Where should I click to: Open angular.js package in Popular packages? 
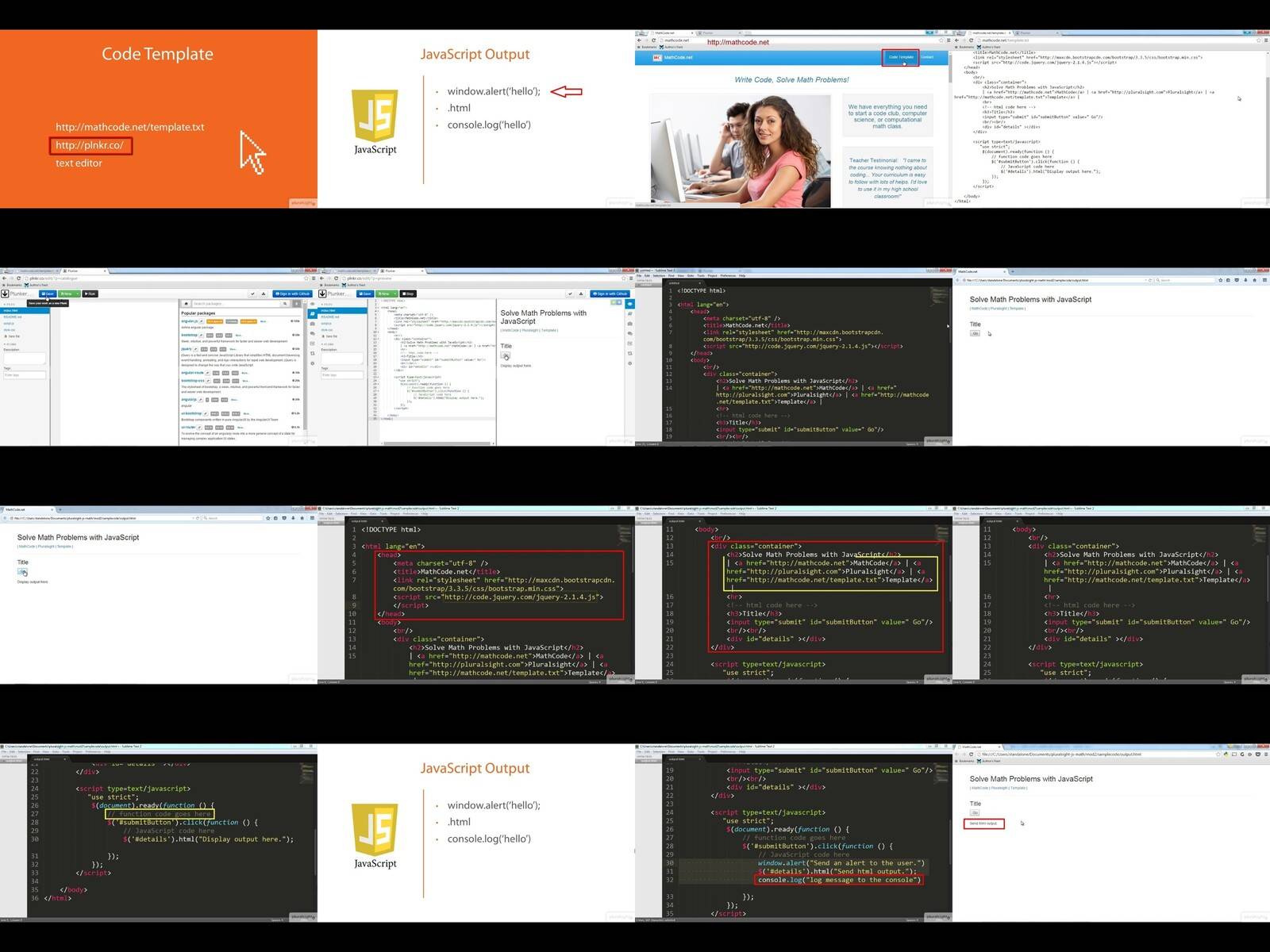point(189,321)
